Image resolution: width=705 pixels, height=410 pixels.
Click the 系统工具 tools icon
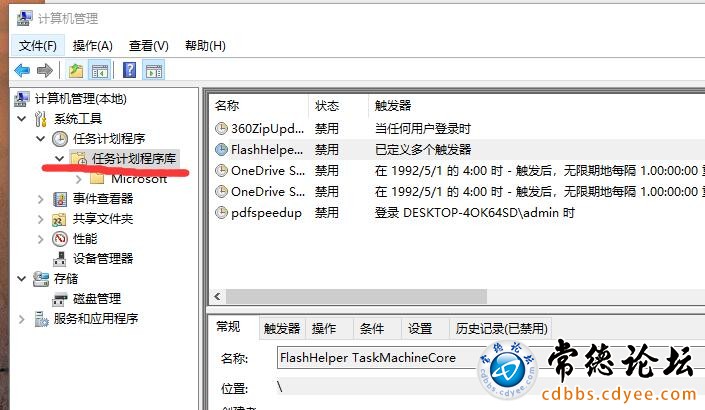pos(41,119)
